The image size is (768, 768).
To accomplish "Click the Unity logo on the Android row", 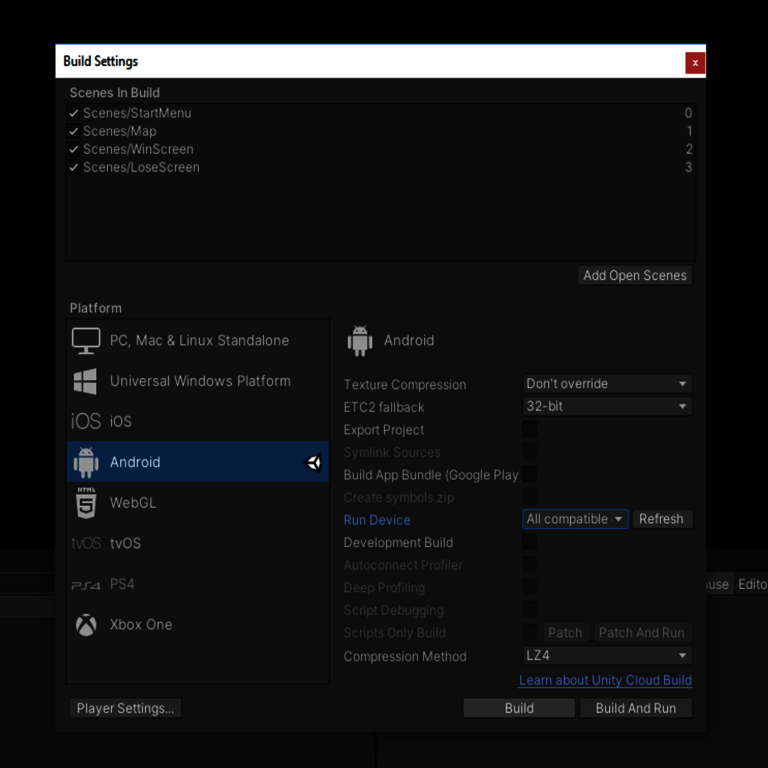I will pyautogui.click(x=312, y=462).
